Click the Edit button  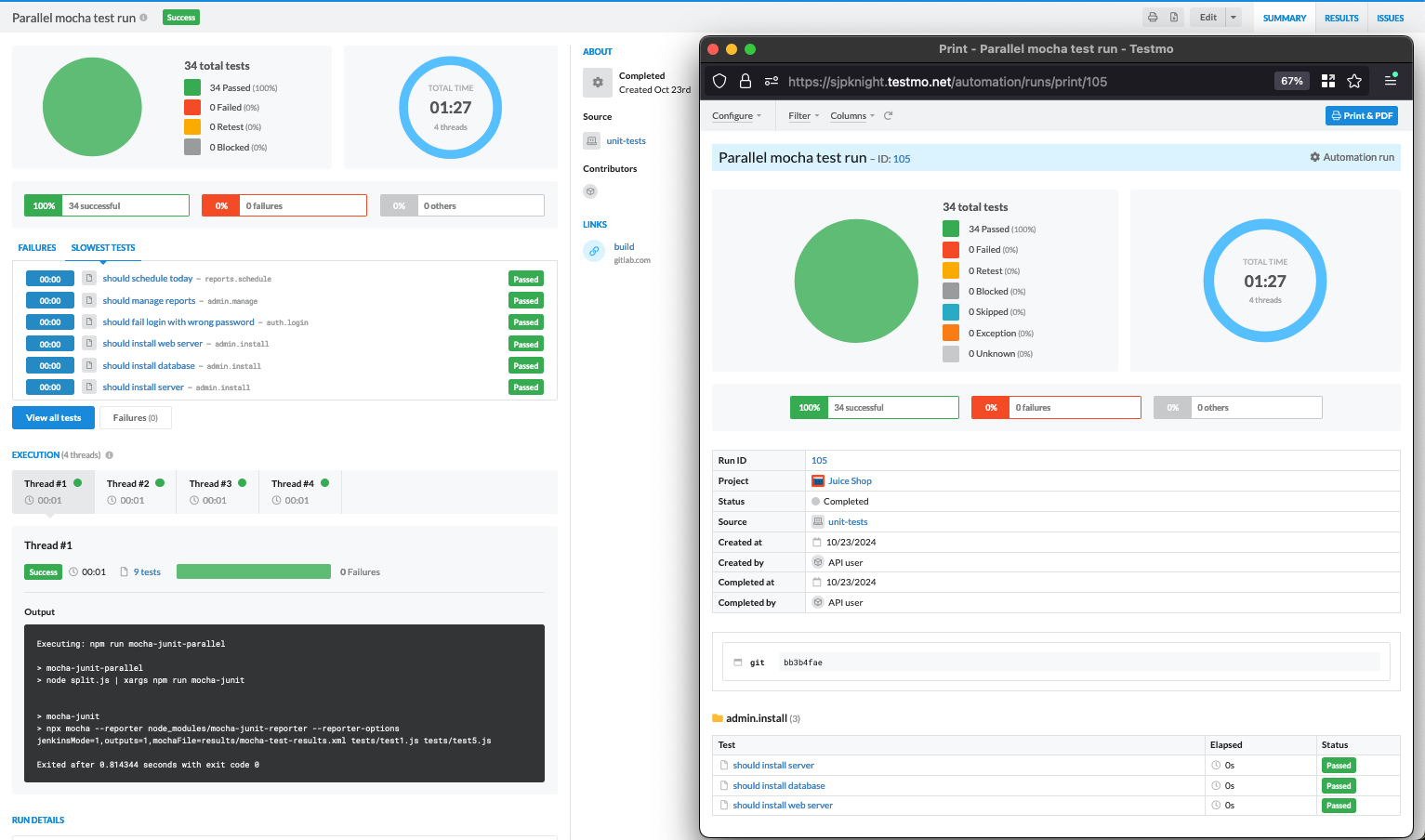click(x=1207, y=18)
